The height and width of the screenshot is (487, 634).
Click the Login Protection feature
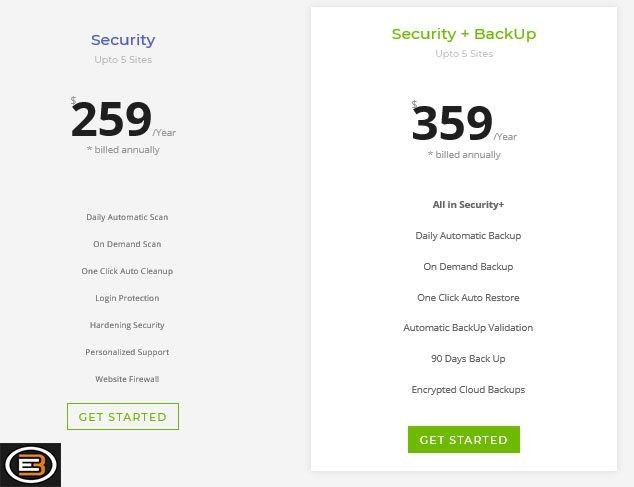[x=127, y=298]
